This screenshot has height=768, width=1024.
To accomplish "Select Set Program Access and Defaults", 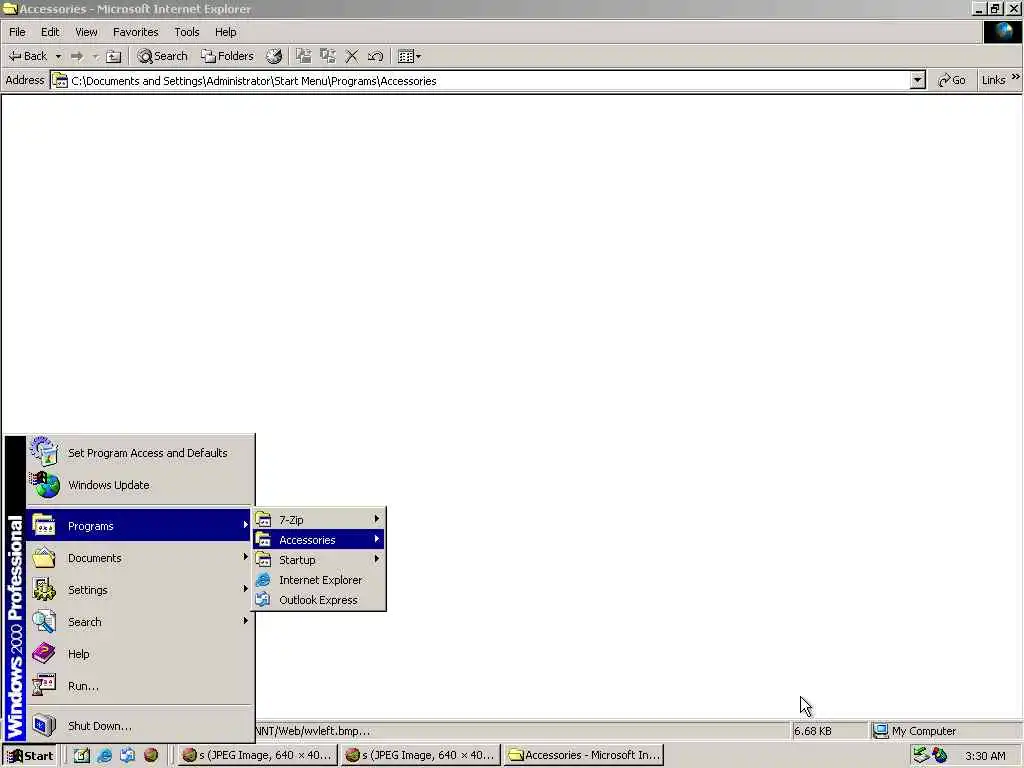I will (x=140, y=453).
